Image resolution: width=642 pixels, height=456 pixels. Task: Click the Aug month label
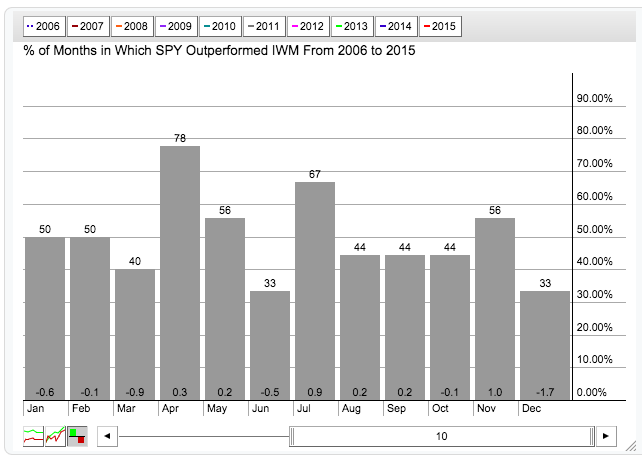(x=351, y=409)
